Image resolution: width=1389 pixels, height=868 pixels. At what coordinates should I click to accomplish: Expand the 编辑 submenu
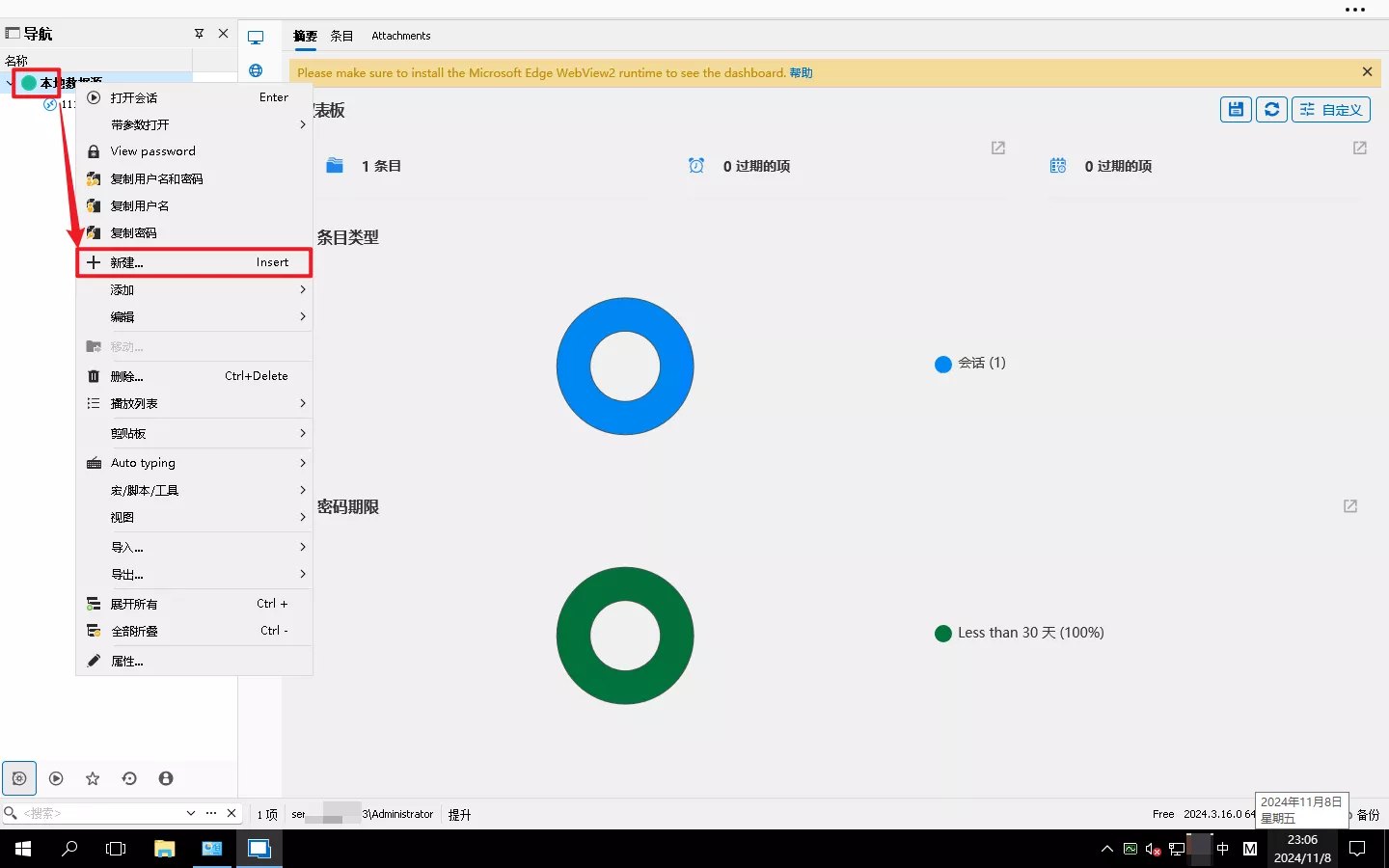click(194, 316)
